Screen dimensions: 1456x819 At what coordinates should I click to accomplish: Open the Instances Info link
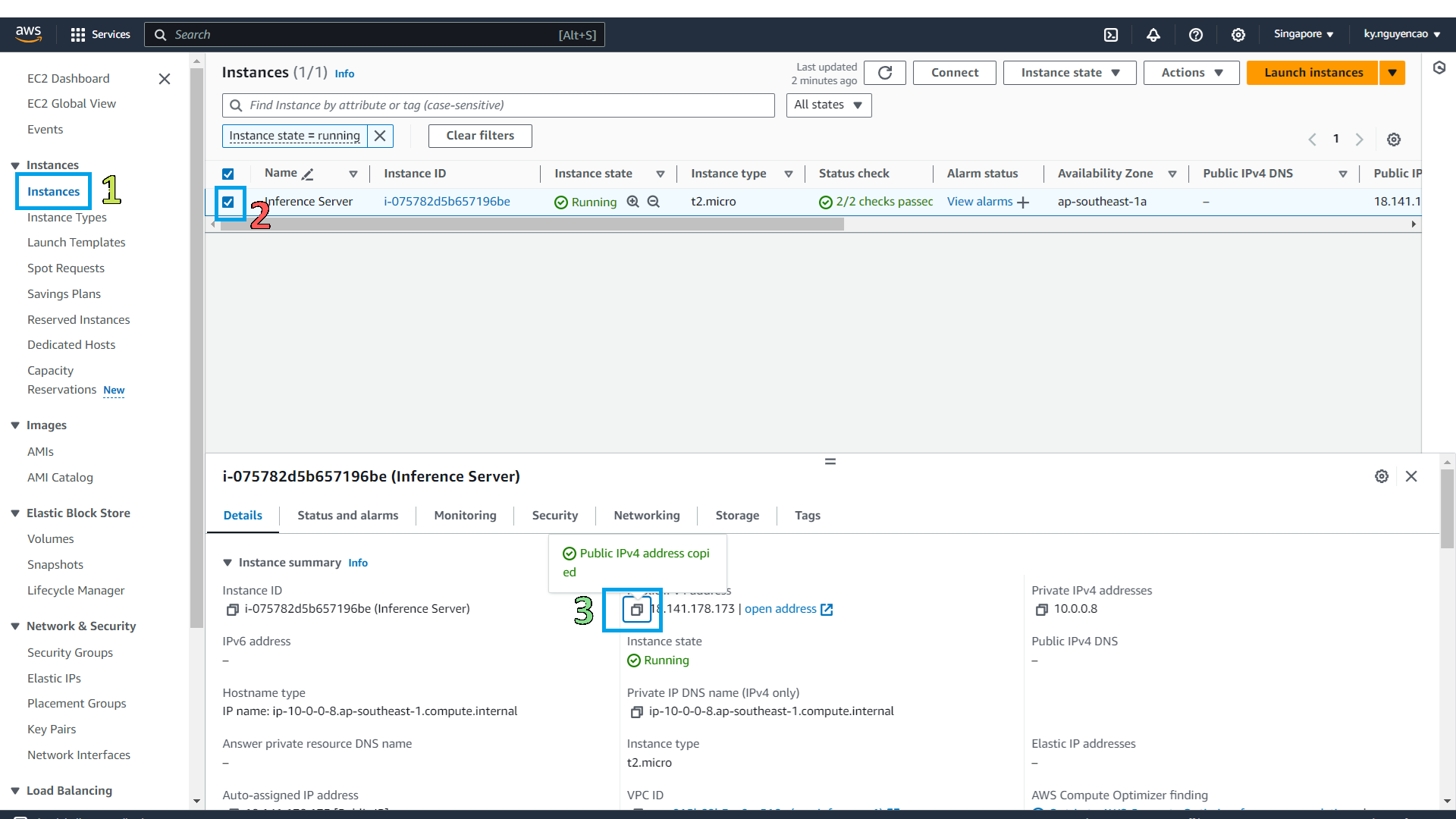(x=344, y=74)
